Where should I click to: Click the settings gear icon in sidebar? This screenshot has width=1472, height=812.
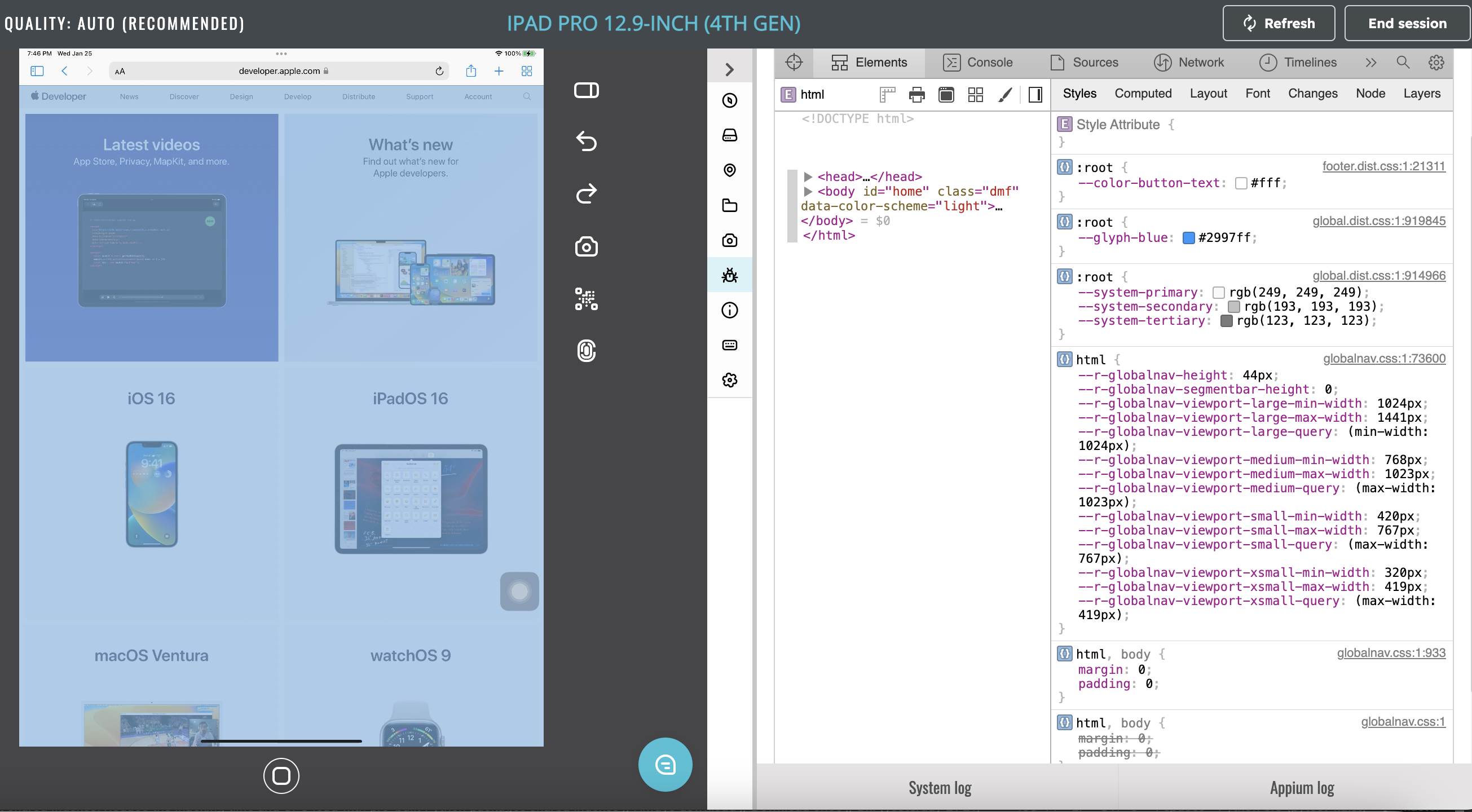point(731,380)
